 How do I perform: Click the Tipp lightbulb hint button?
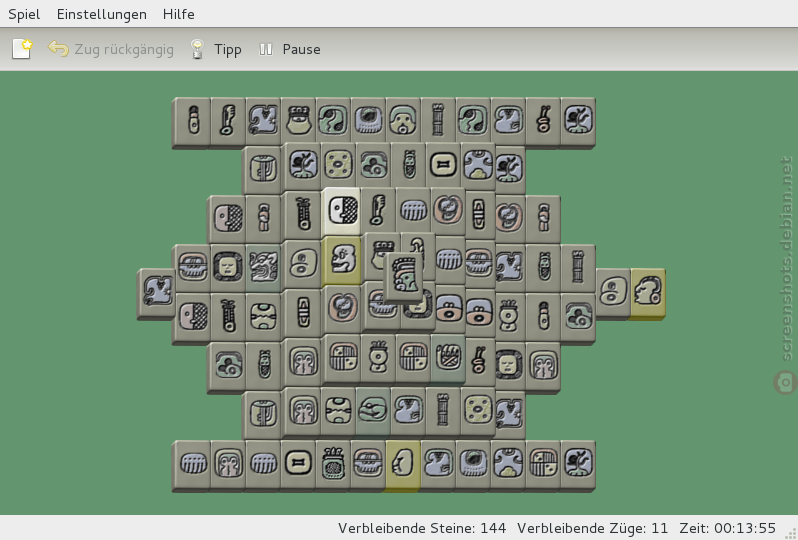(x=215, y=49)
